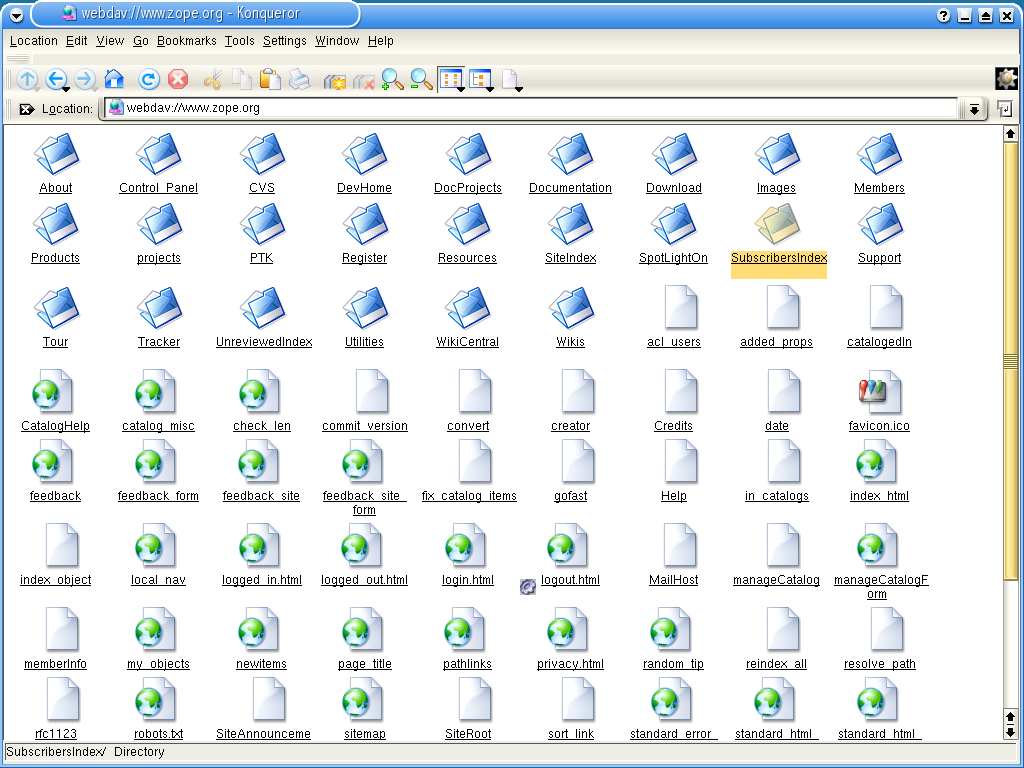Switch to Tree View mode

[481, 80]
